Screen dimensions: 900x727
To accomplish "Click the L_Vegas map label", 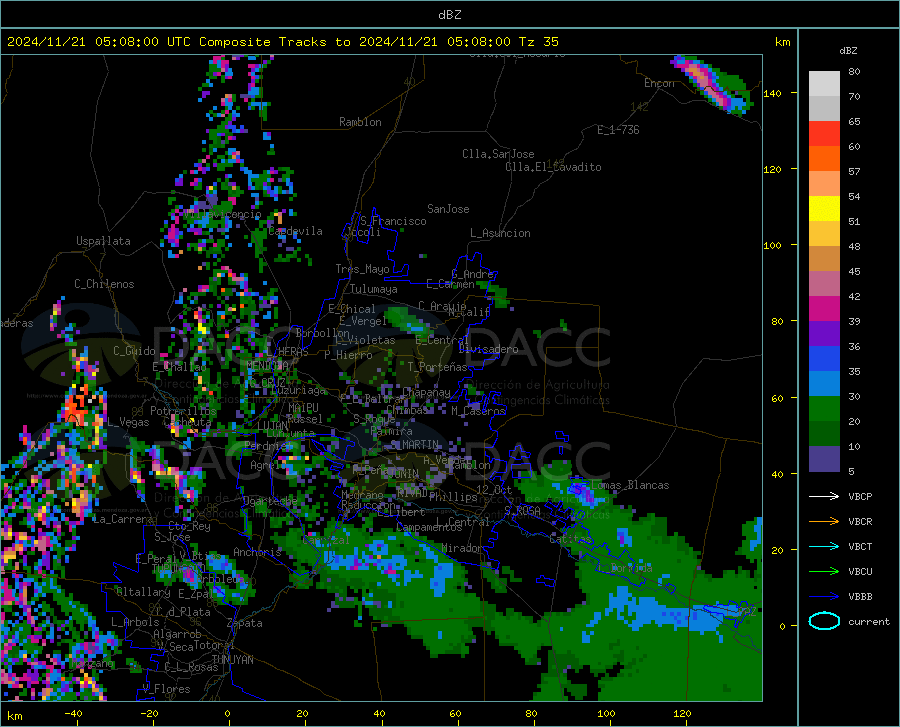I will [x=129, y=422].
